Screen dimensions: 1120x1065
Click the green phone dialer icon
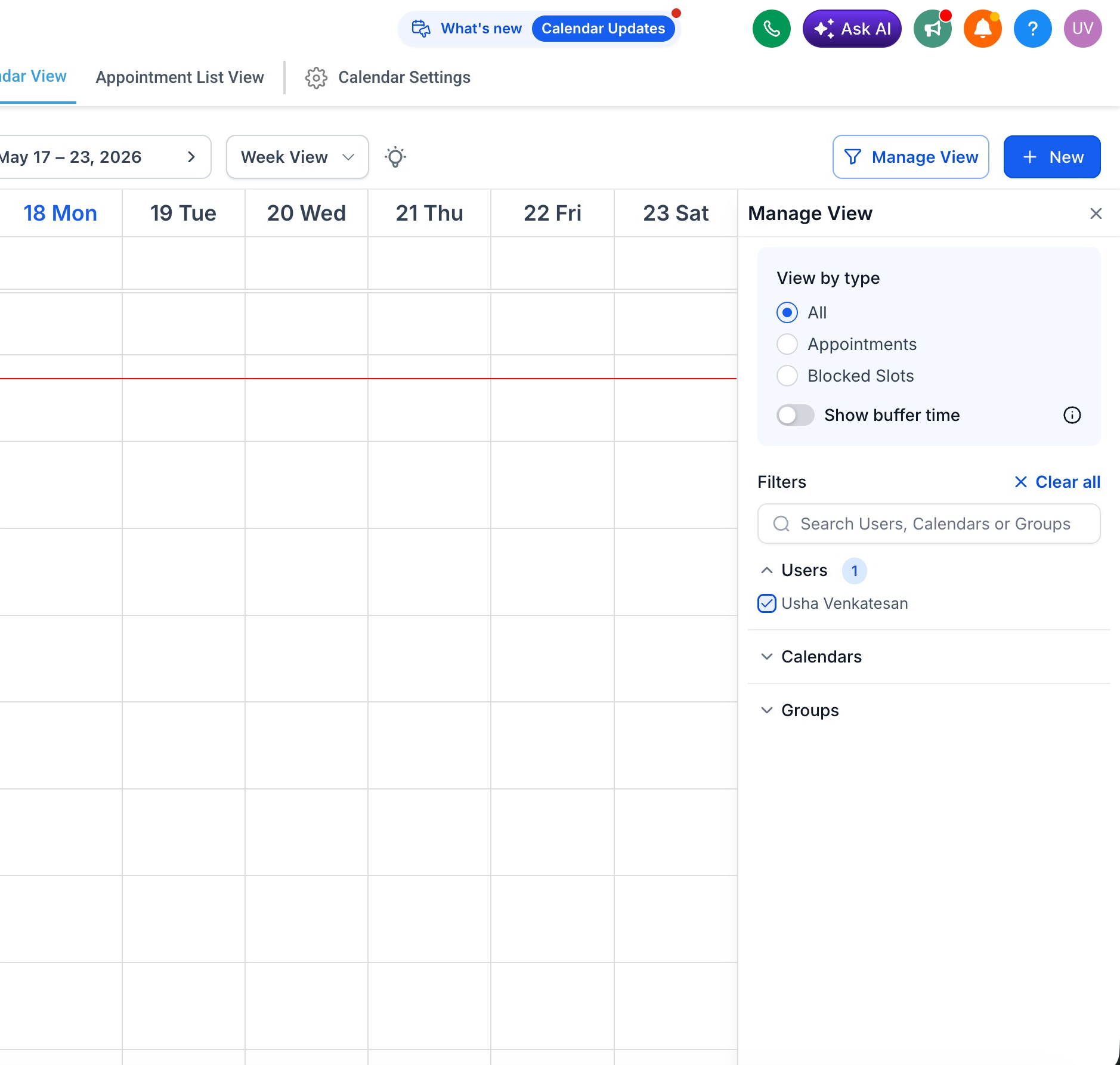point(771,29)
